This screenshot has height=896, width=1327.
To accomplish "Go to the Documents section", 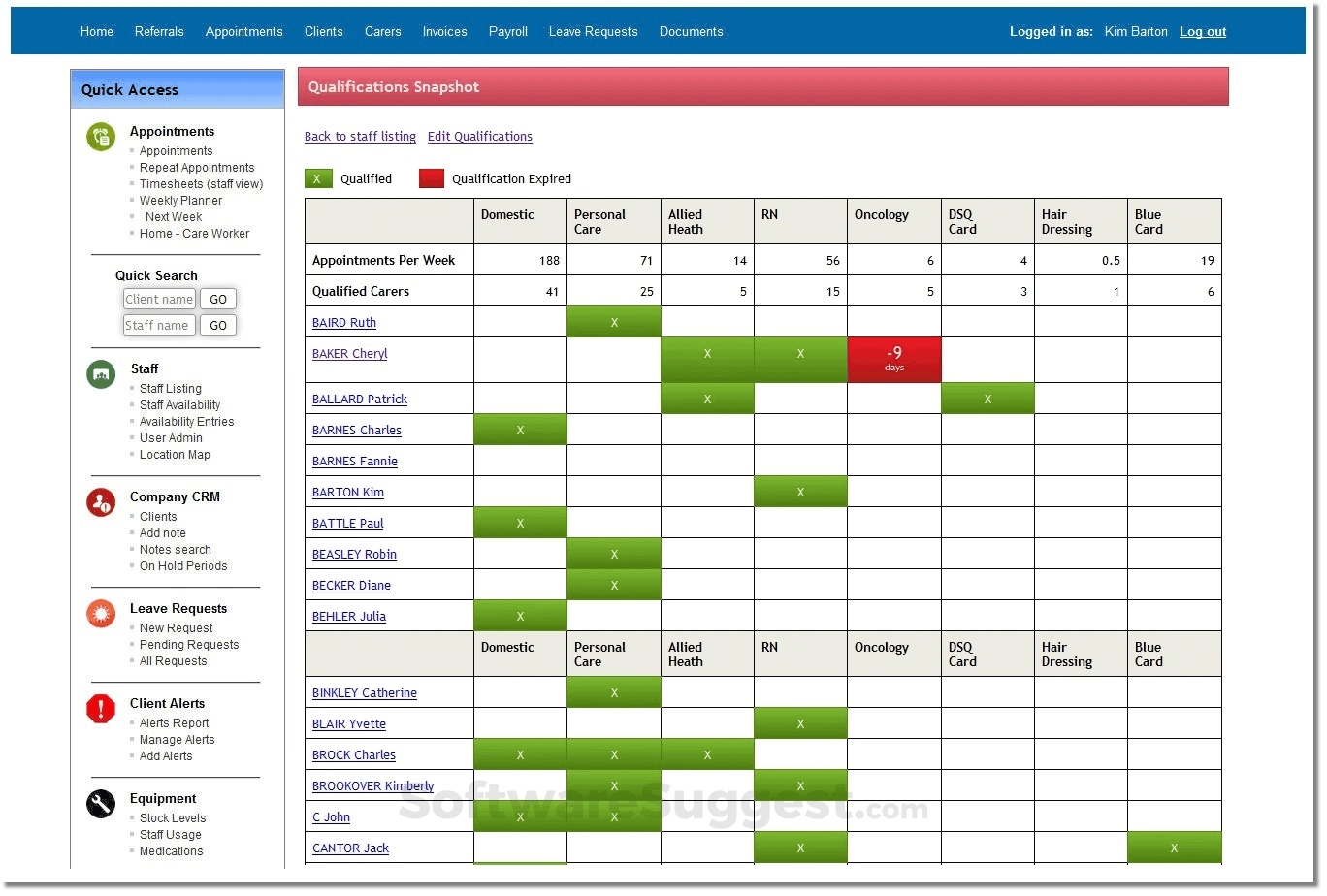I will 691,31.
